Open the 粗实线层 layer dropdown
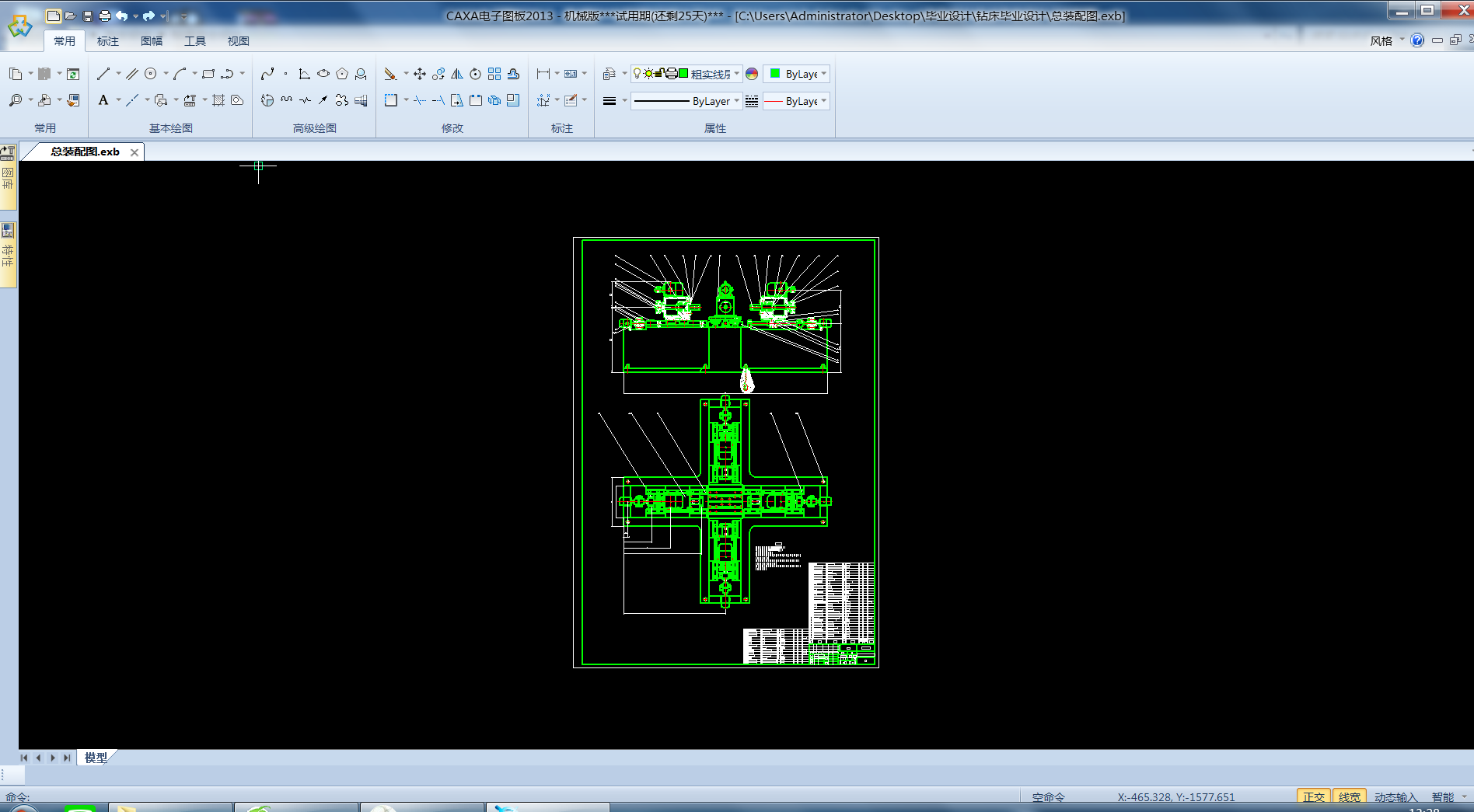1474x812 pixels. (x=736, y=74)
